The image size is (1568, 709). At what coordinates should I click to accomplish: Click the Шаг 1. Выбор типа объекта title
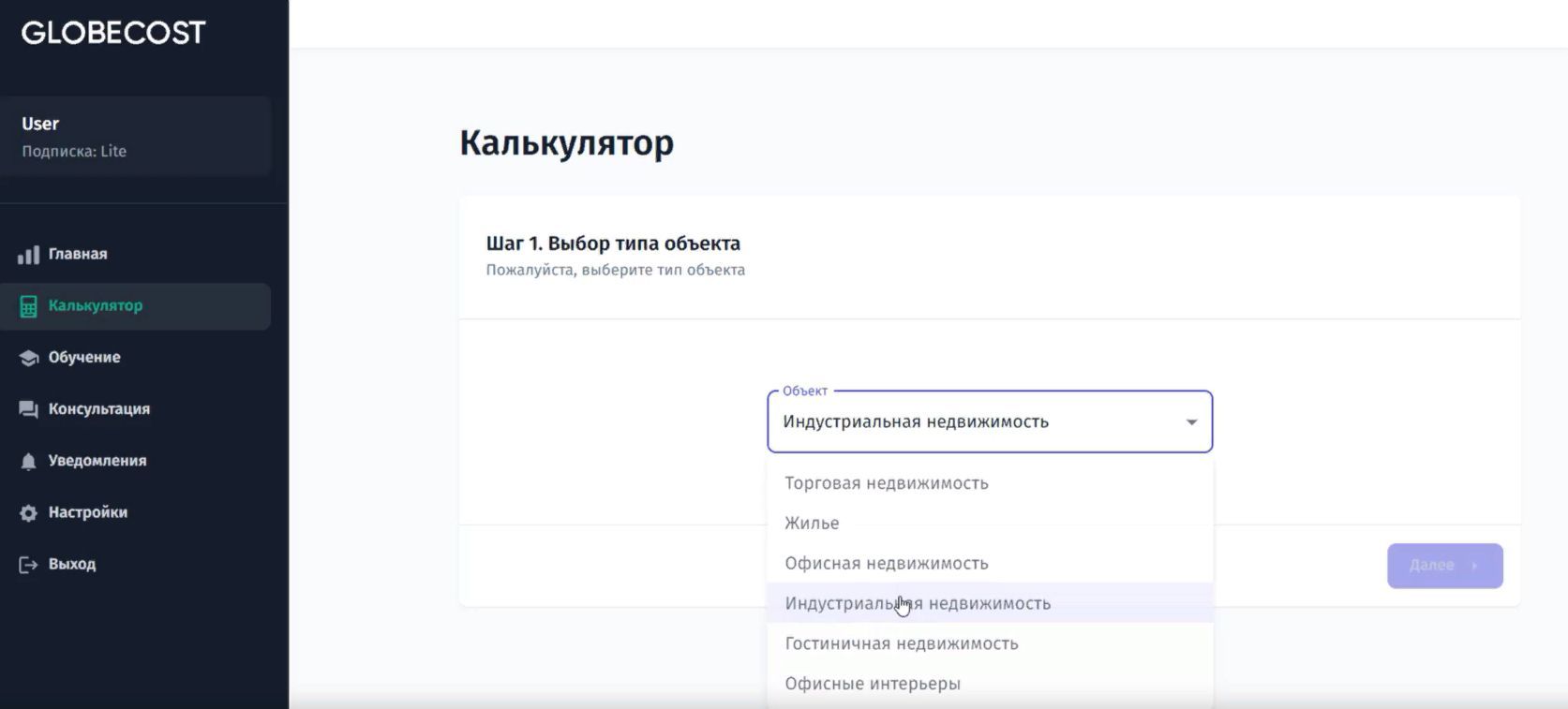click(613, 244)
